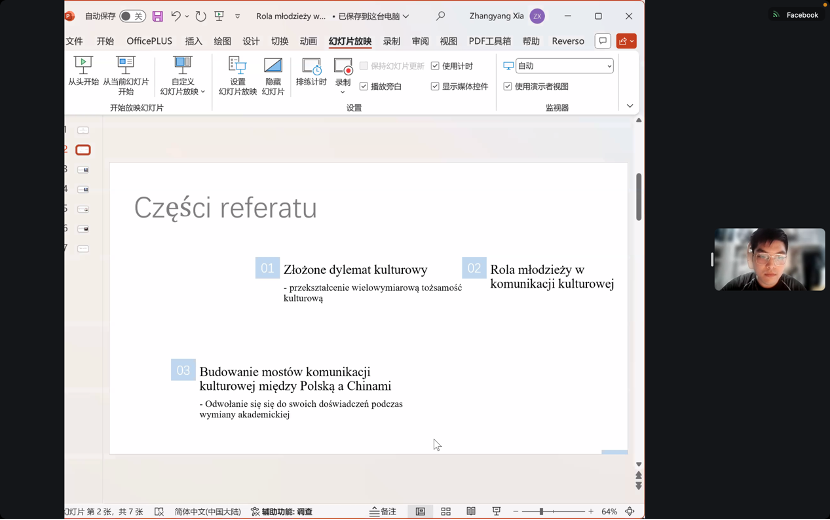The image size is (830, 520).
Task: Switch to Slide Sorter view in status bar
Action: (x=445, y=511)
